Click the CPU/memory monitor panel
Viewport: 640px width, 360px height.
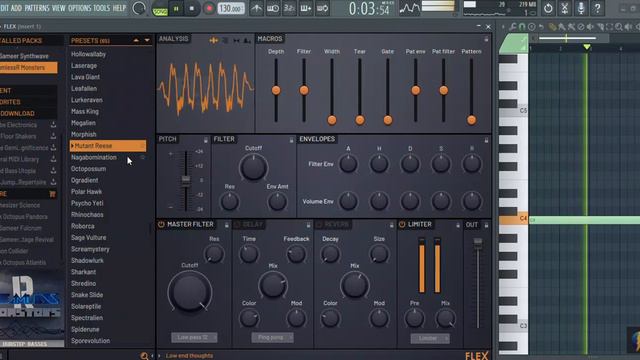500,8
